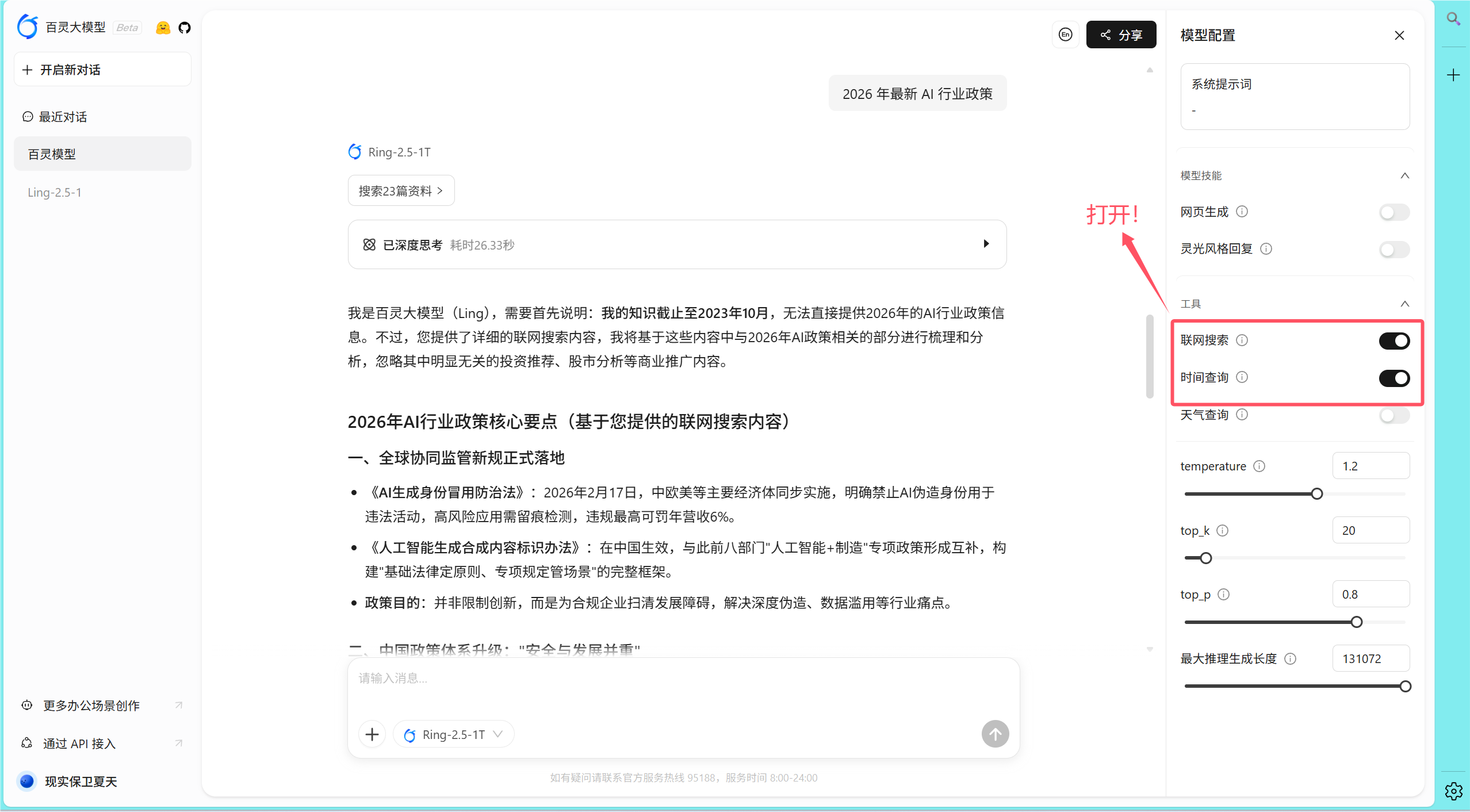Click the info icon beside 联网搜索
The height and width of the screenshot is (812, 1470).
tap(1242, 340)
